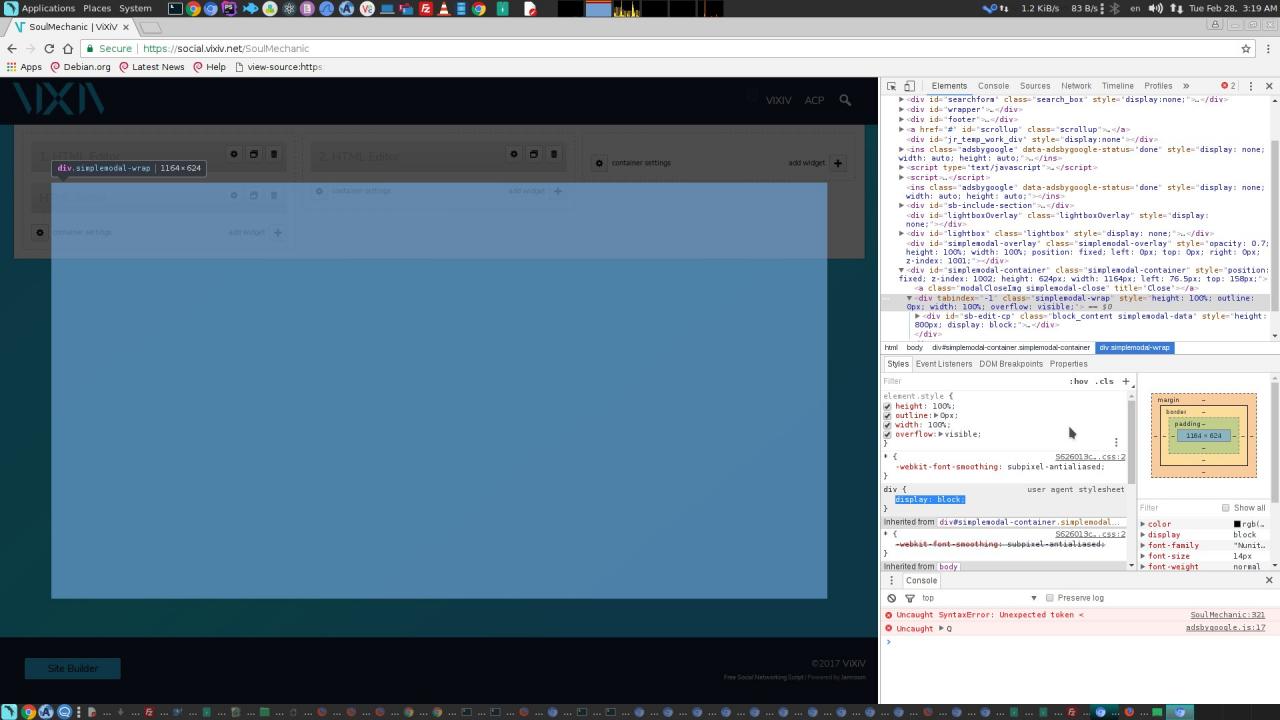This screenshot has height=720, width=1280.
Task: Open the Event Listeners tab
Action: click(943, 364)
